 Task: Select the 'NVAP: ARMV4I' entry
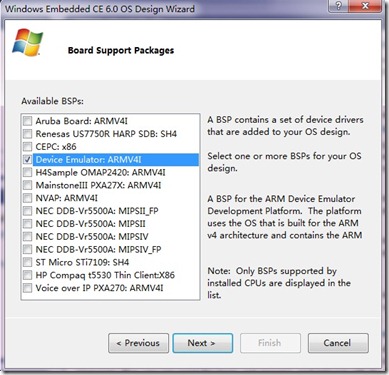point(67,198)
